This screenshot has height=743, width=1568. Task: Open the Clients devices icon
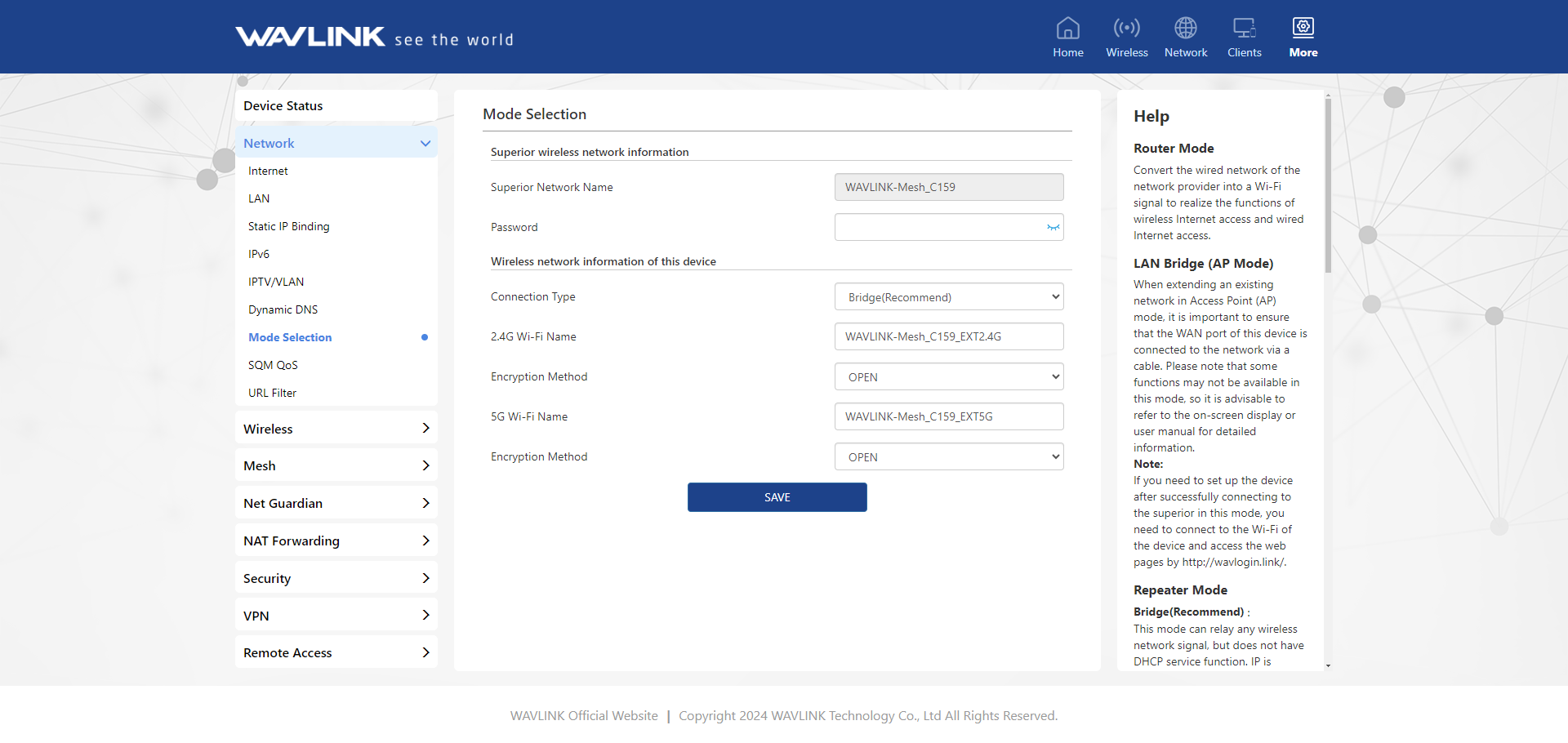tap(1244, 29)
